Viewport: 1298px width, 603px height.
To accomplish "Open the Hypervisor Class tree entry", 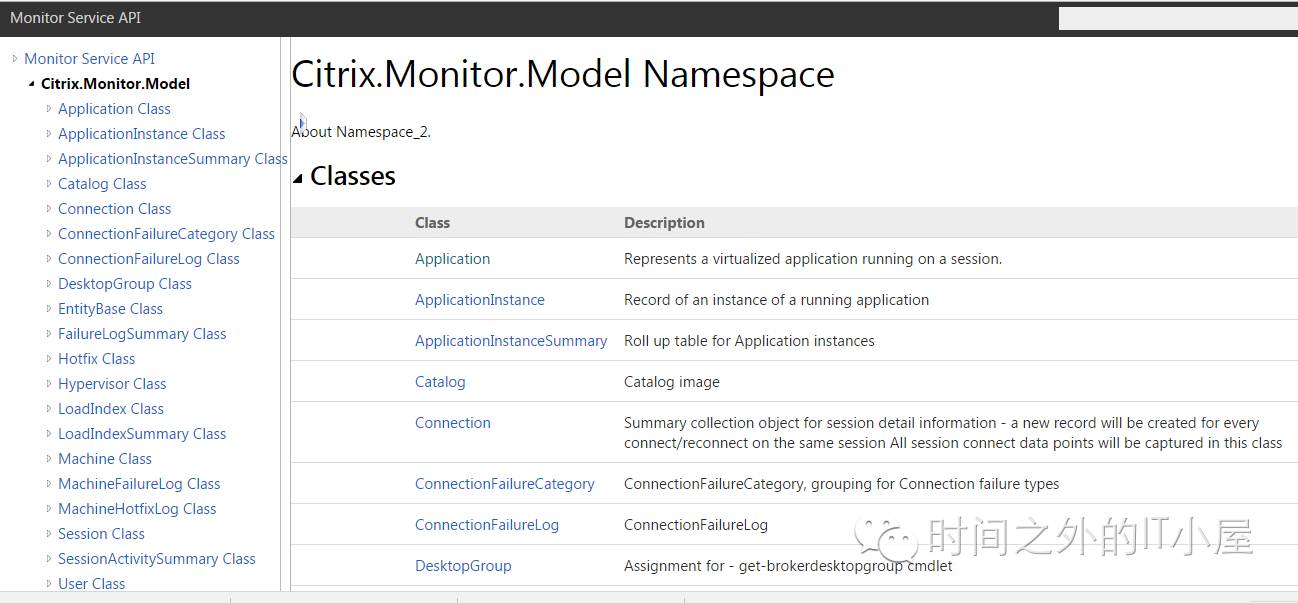I will click(x=112, y=384).
